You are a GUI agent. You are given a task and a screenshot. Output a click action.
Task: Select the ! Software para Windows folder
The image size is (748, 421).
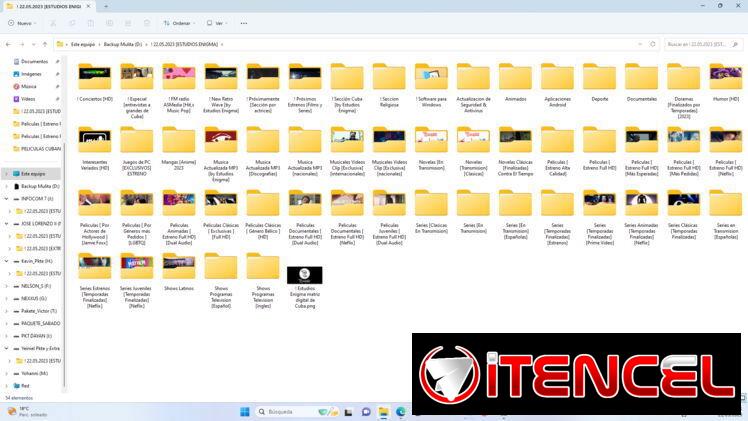[431, 85]
